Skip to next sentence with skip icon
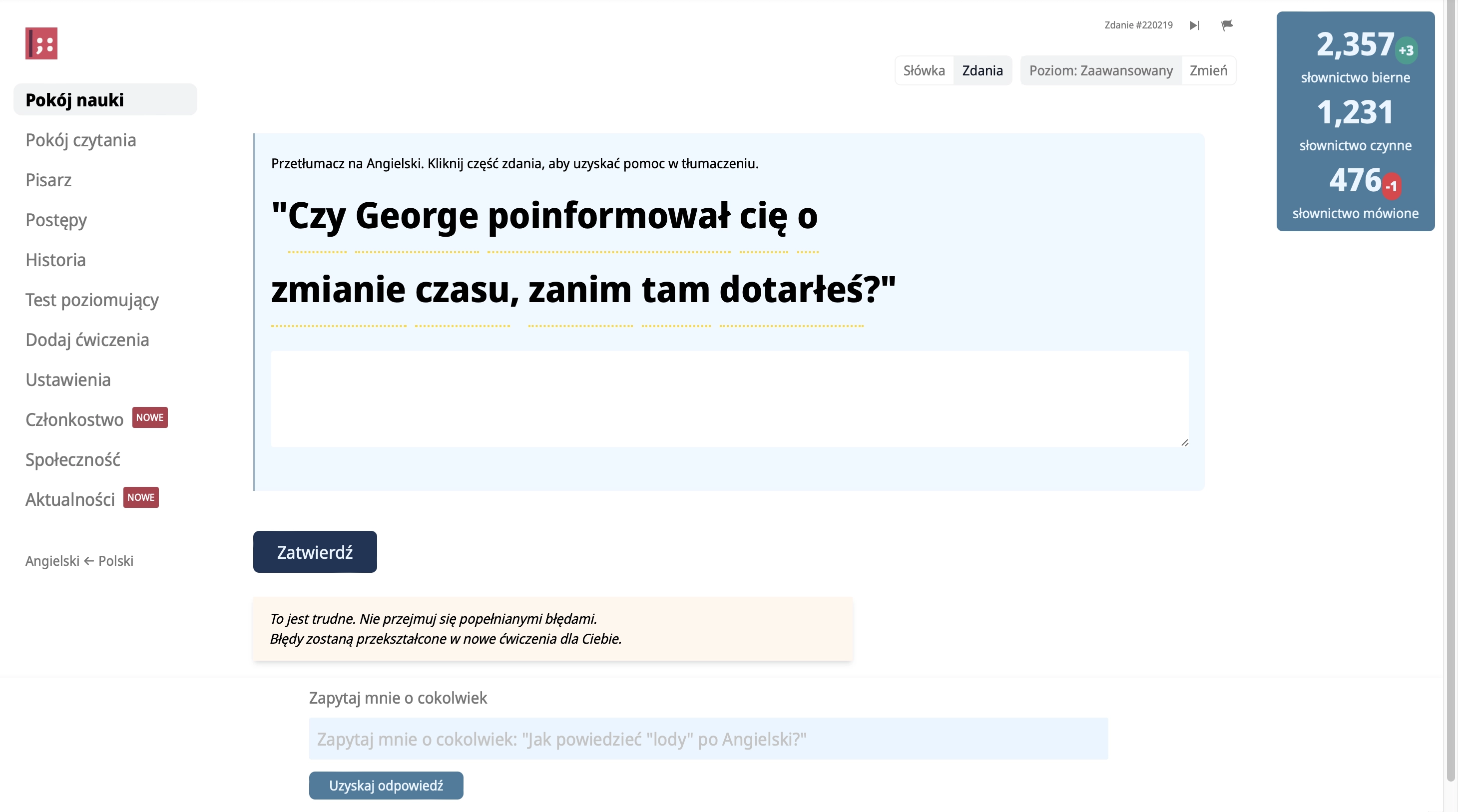Viewport: 1458px width, 812px height. (x=1194, y=25)
